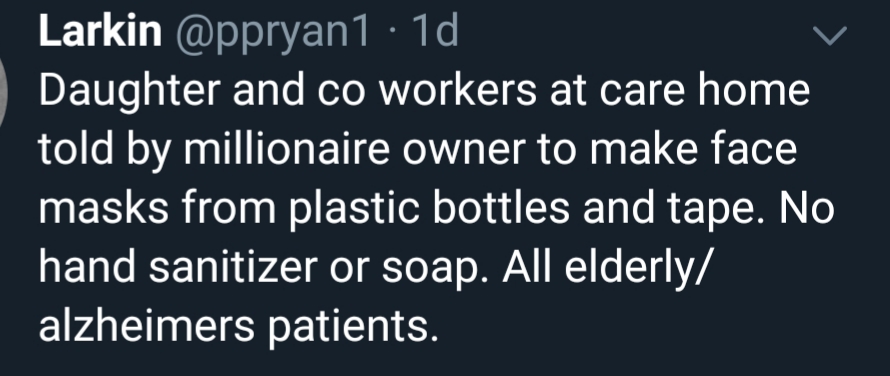Click the word "elderly/" in tweet text
890x376 pixels.
[x=639, y=270]
